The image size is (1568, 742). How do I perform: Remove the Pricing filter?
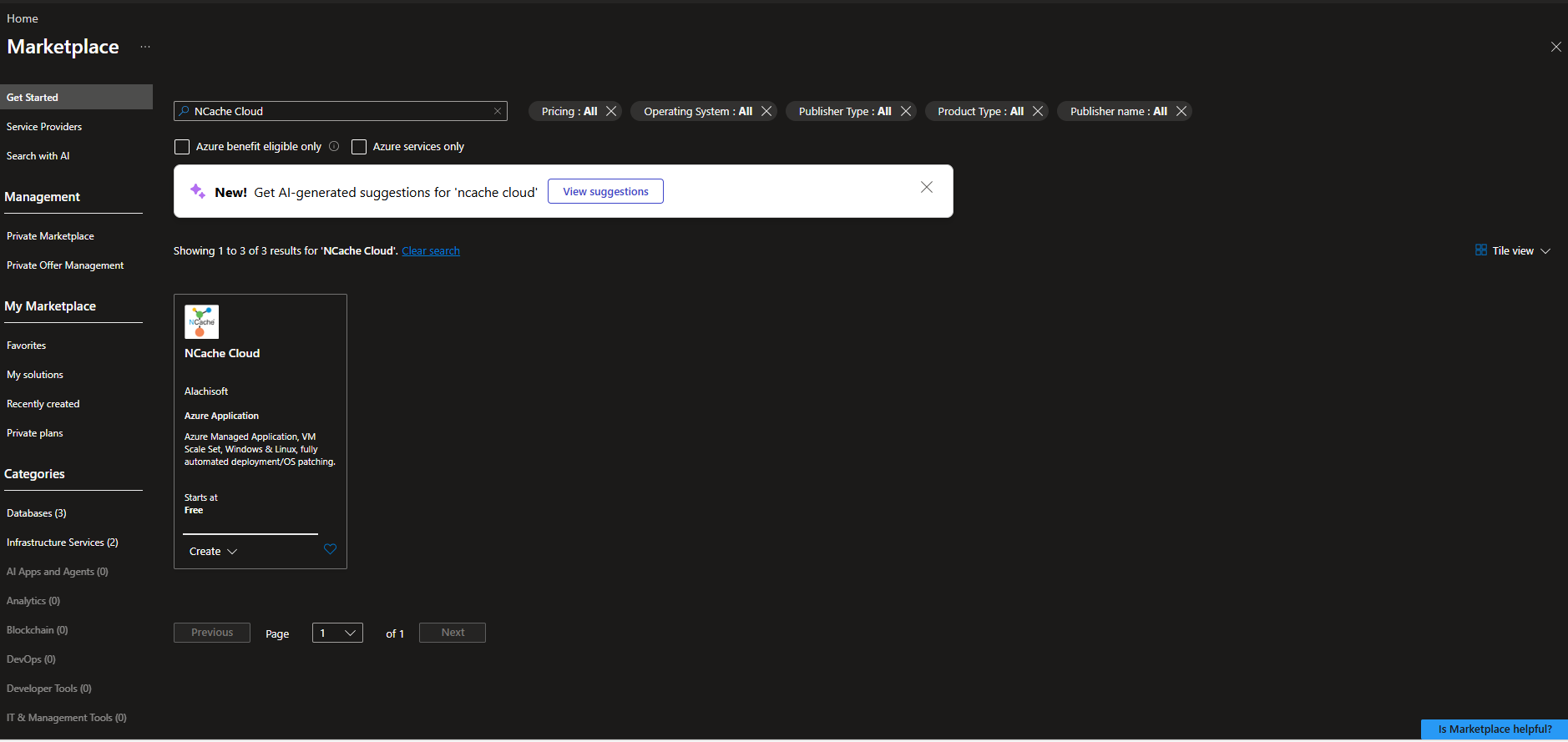click(611, 111)
